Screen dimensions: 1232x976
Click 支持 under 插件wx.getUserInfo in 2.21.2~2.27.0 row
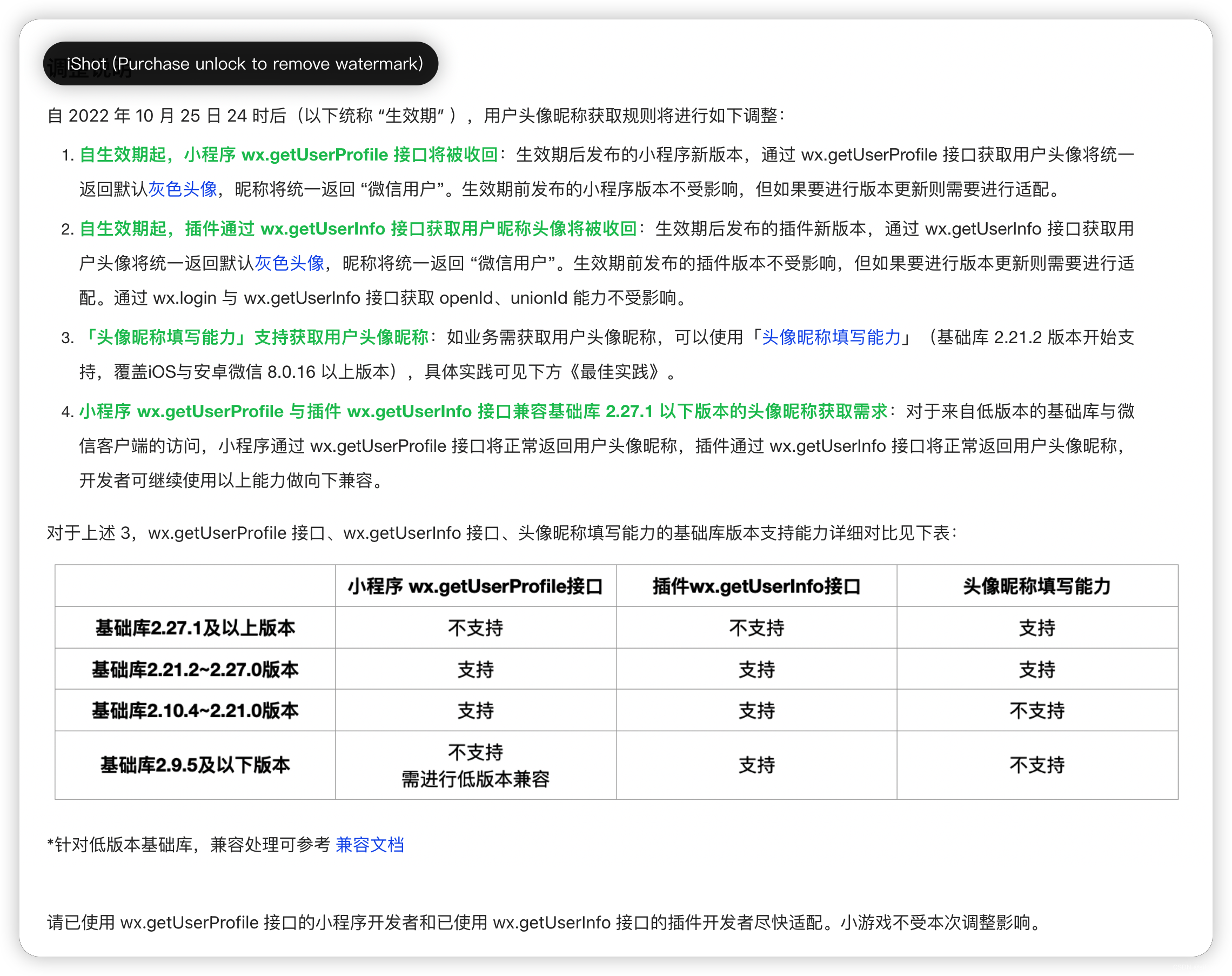756,670
